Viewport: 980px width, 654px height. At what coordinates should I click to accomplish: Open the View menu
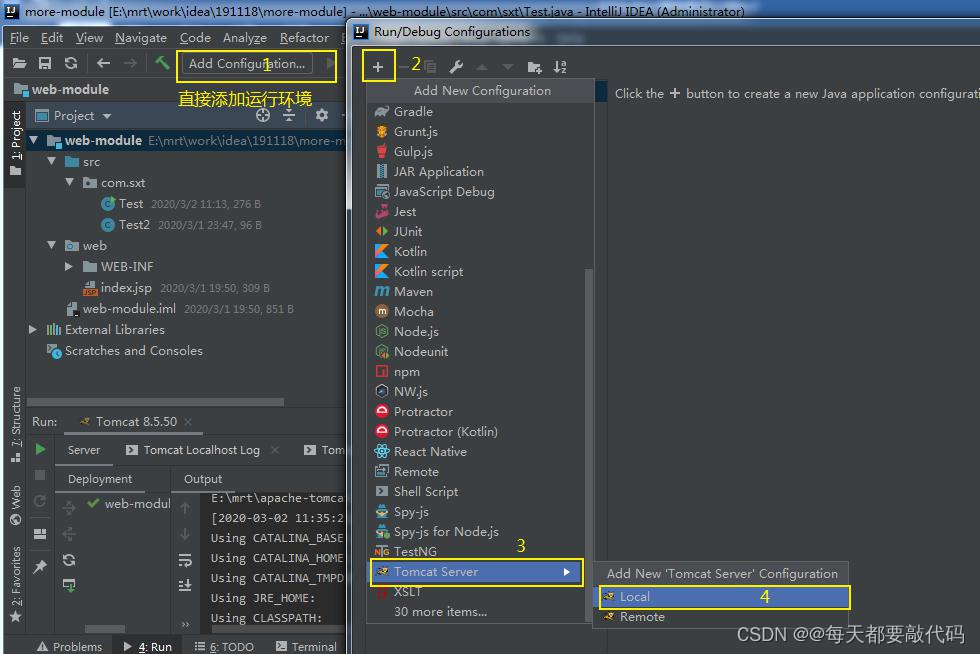pos(89,38)
